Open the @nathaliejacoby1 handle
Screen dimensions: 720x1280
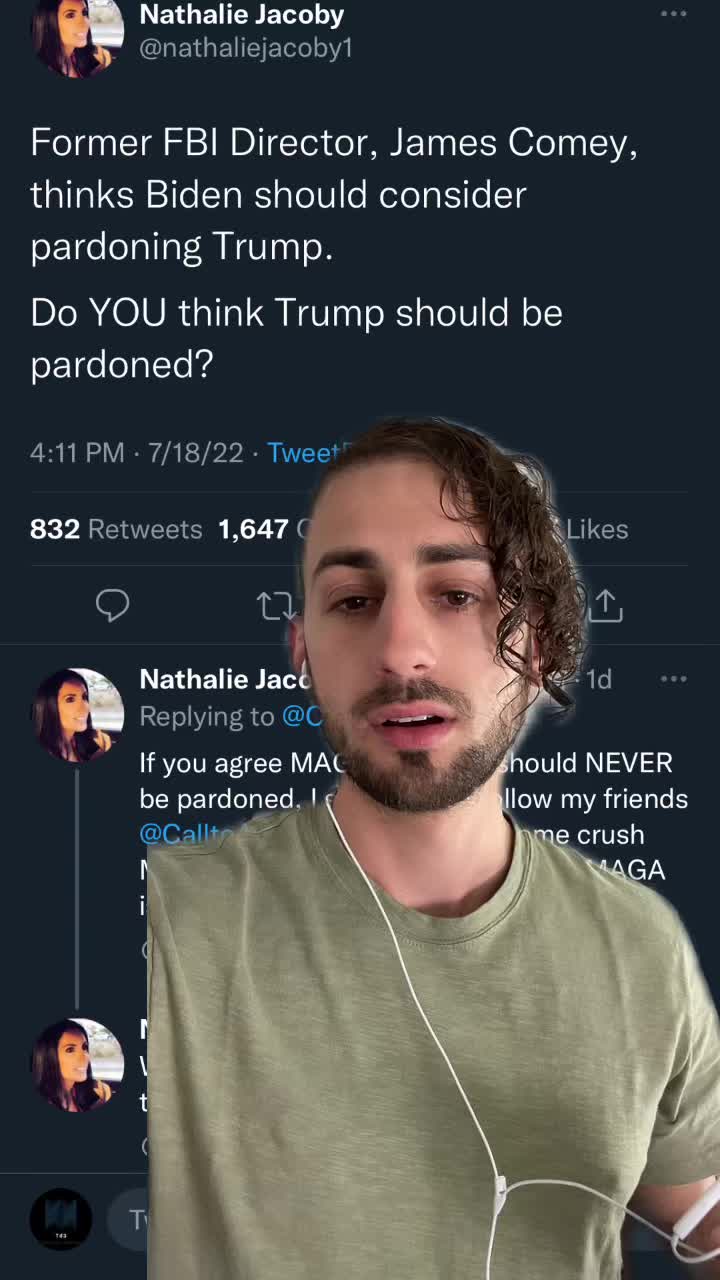click(x=246, y=48)
